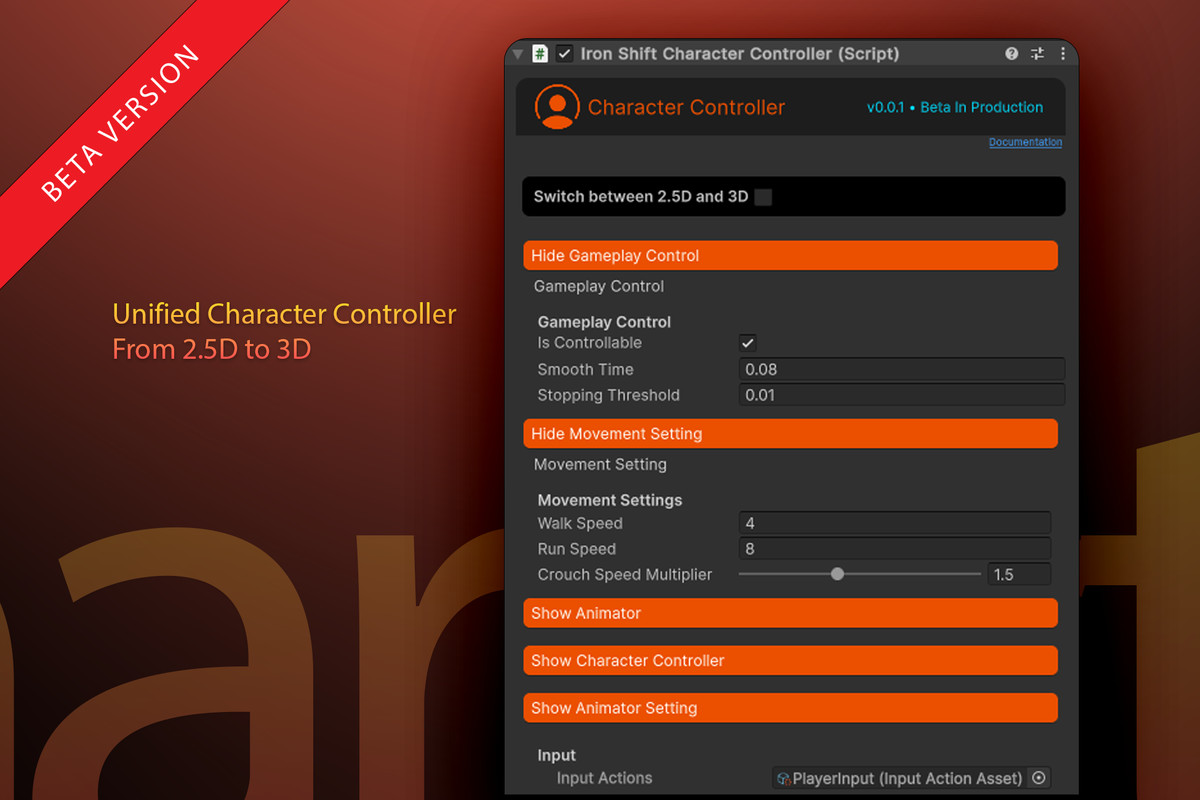Click Hide Movement Setting button
The width and height of the screenshot is (1200, 800).
[790, 434]
